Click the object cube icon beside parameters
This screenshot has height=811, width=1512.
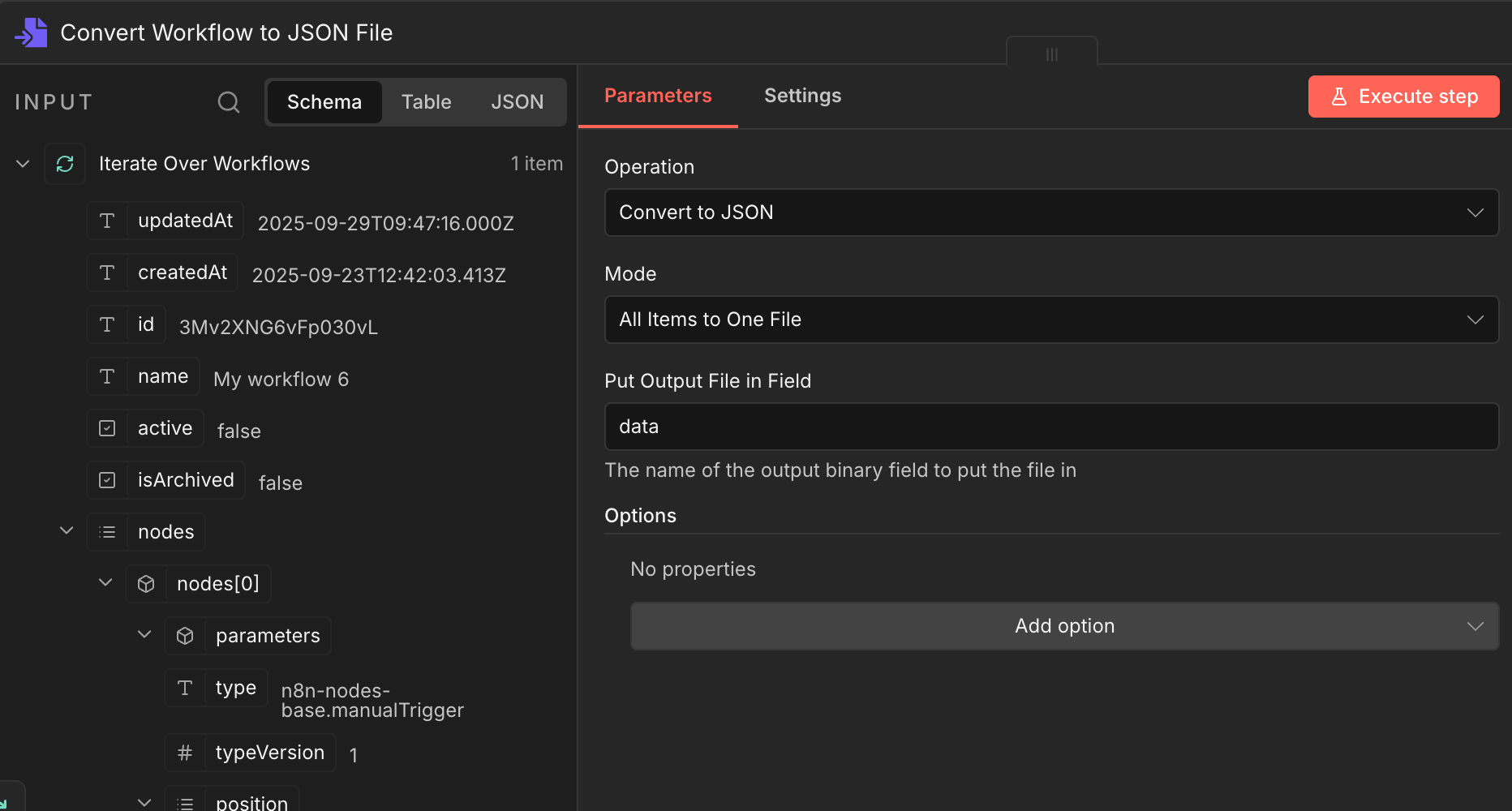pos(185,636)
